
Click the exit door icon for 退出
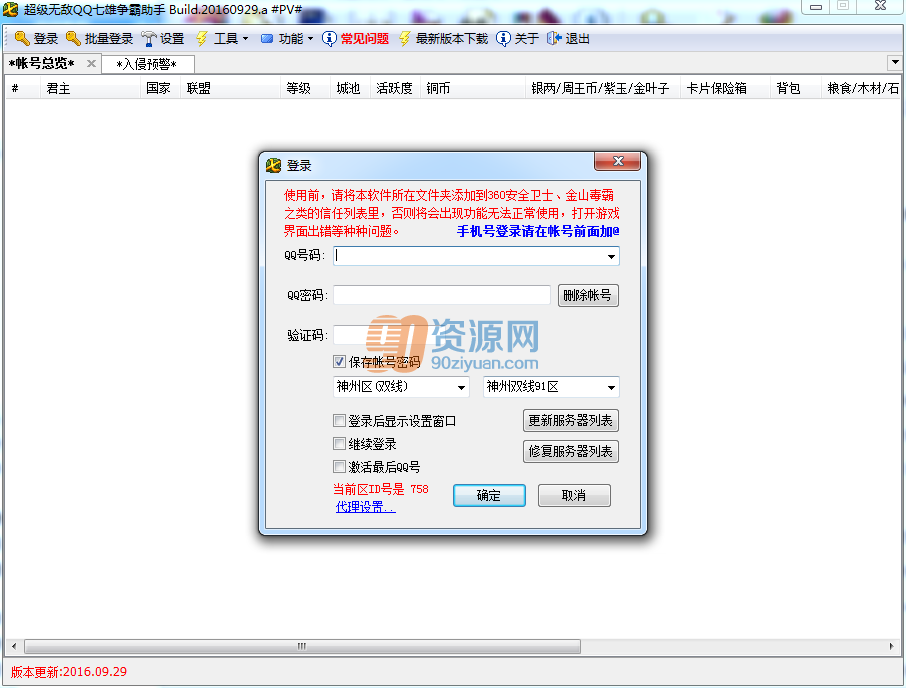tap(554, 39)
